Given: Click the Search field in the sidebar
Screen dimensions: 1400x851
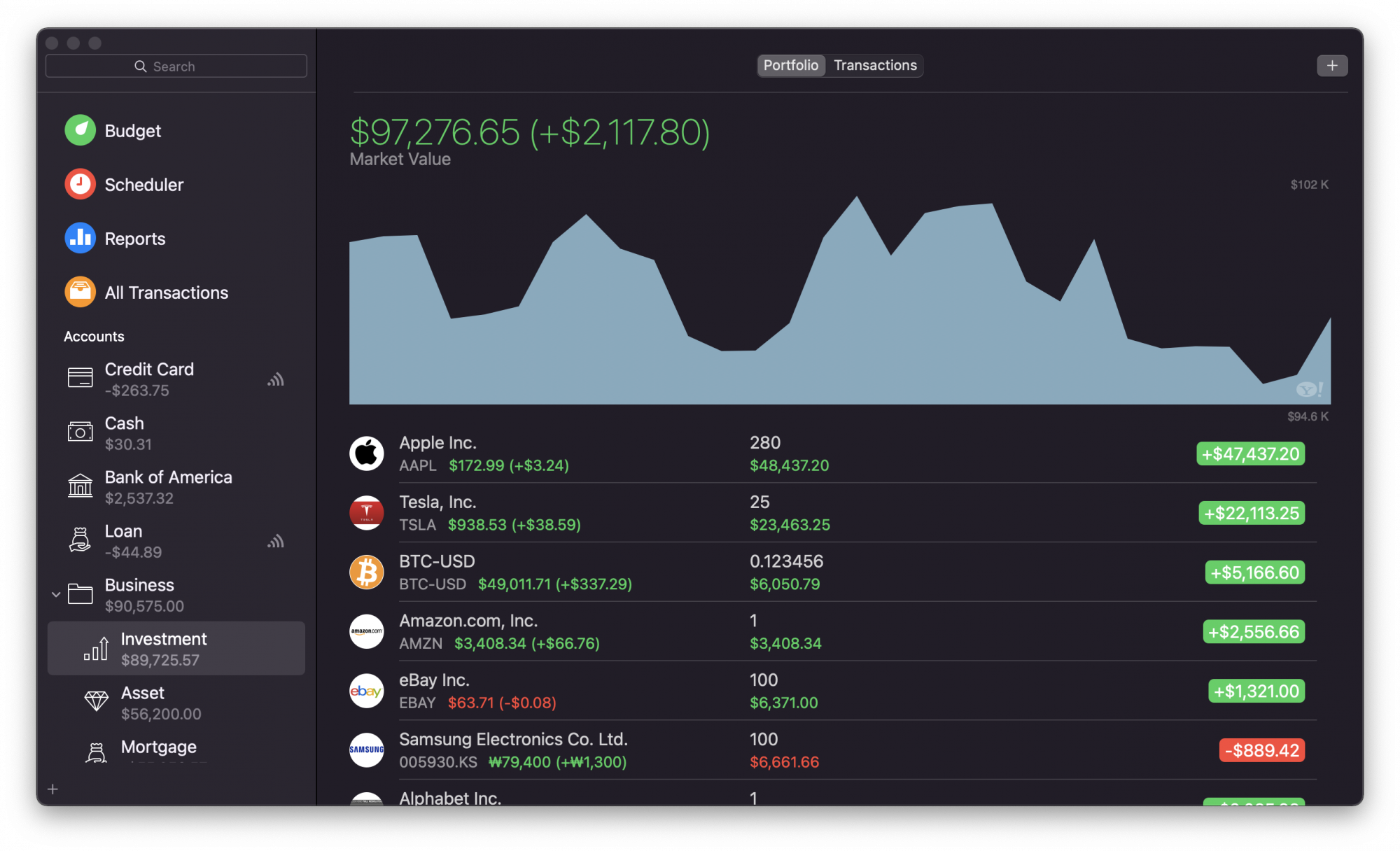Looking at the screenshot, I should pos(176,65).
